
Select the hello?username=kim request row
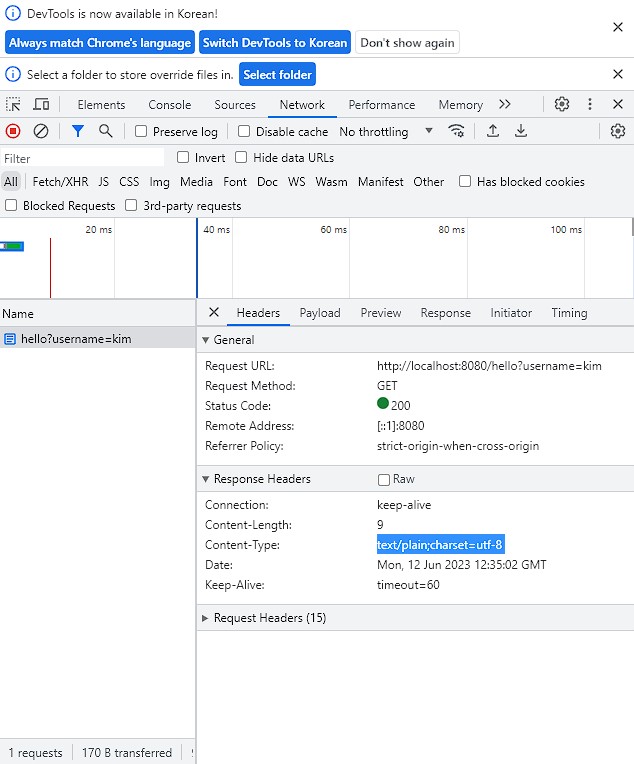point(97,339)
